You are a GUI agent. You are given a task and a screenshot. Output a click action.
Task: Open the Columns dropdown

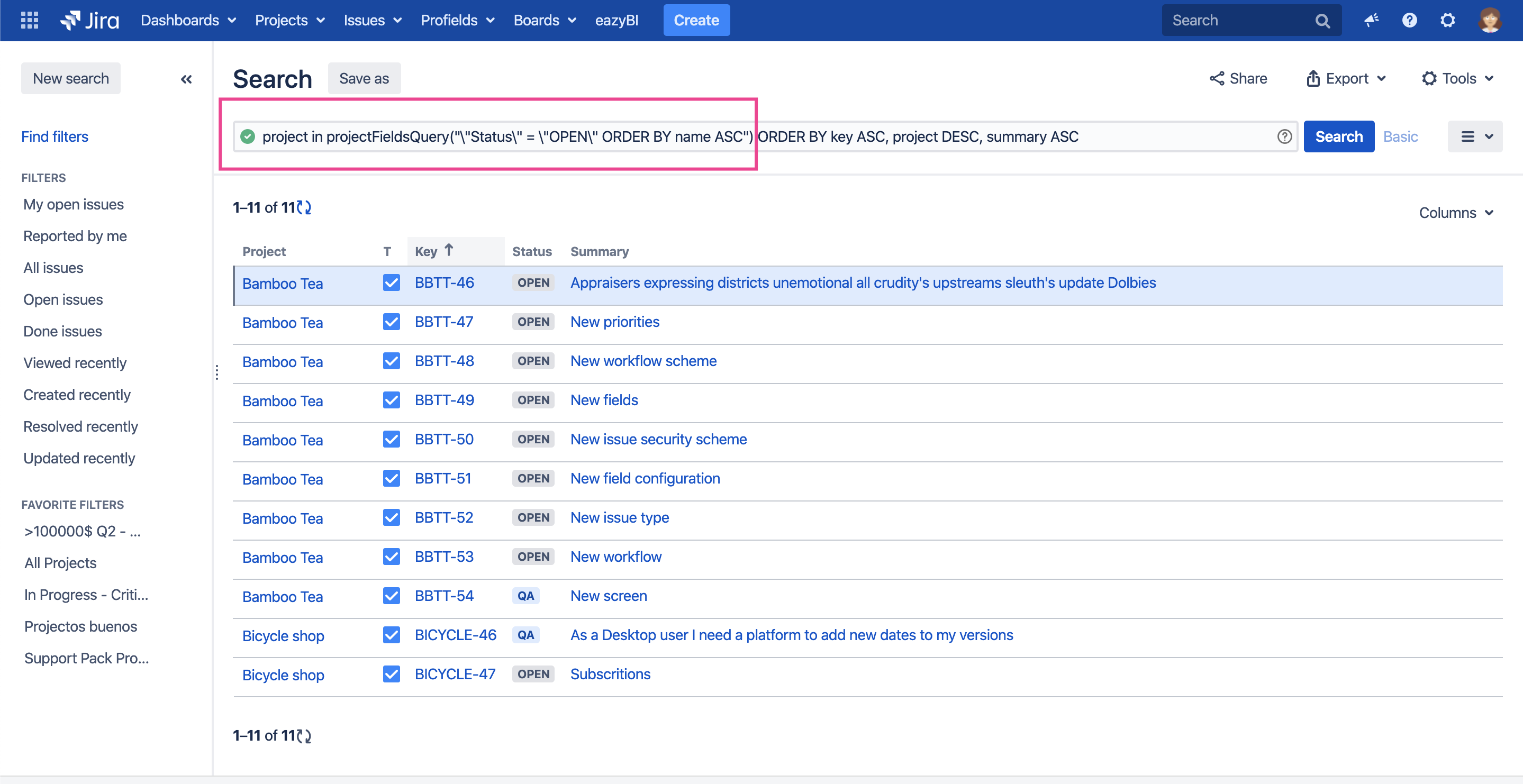pyautogui.click(x=1456, y=213)
